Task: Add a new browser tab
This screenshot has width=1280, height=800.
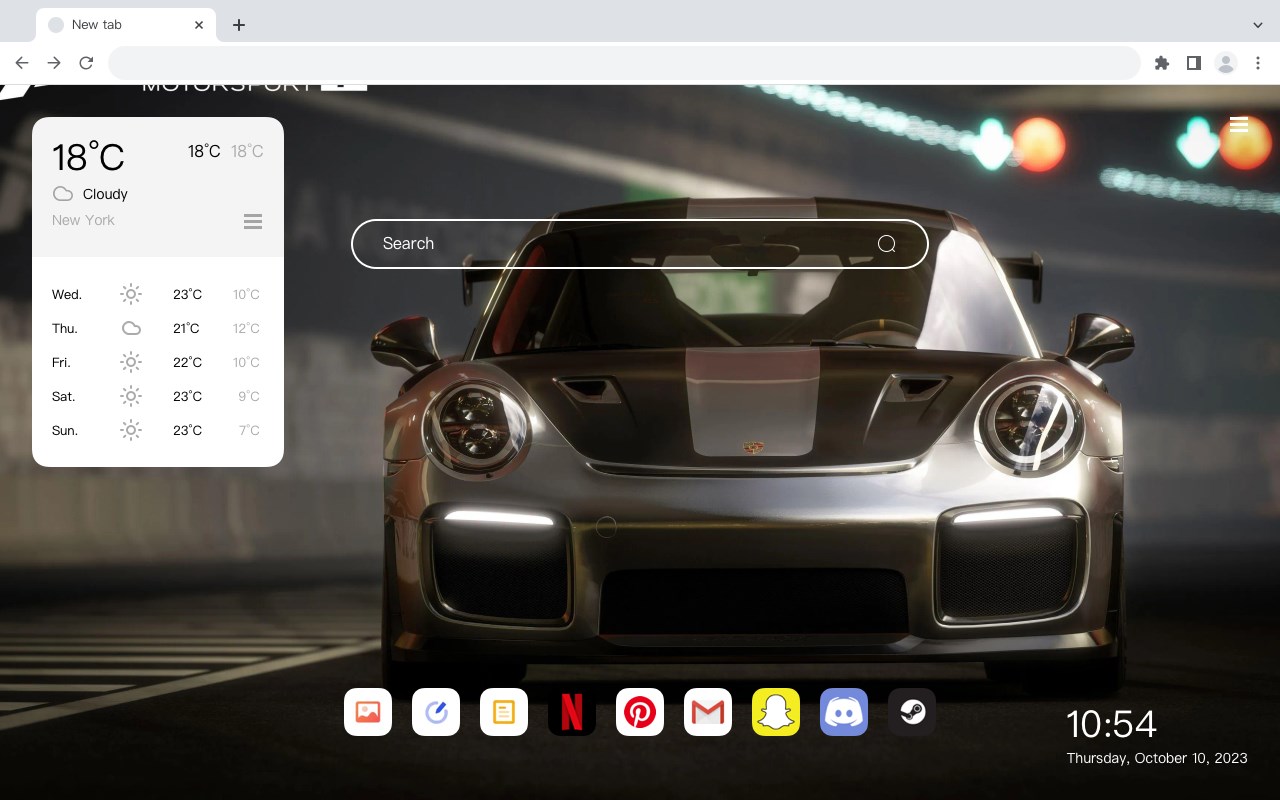Action: 239,25
